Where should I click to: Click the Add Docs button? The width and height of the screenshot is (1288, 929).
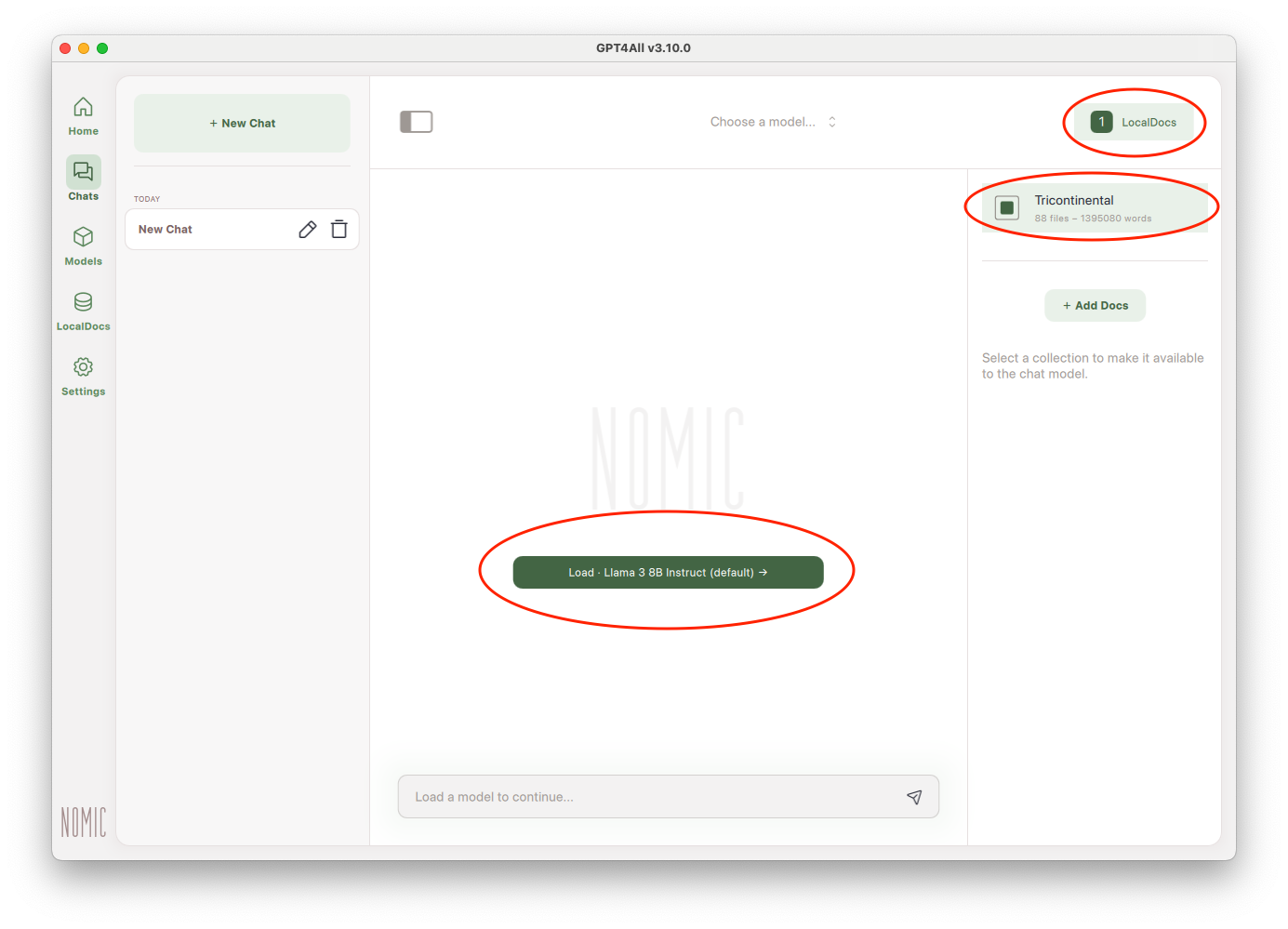click(1095, 305)
